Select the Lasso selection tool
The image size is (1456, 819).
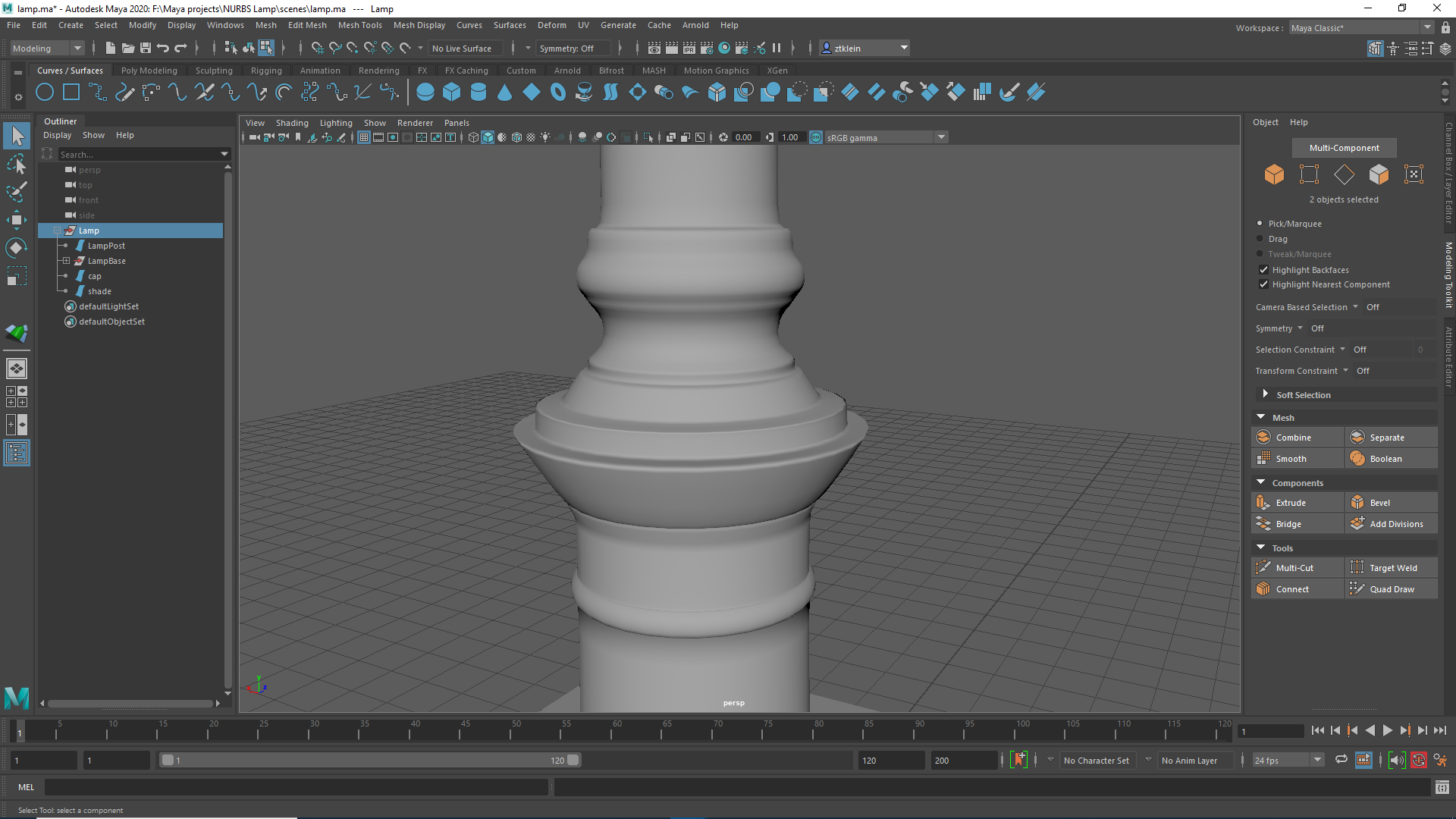pyautogui.click(x=16, y=164)
